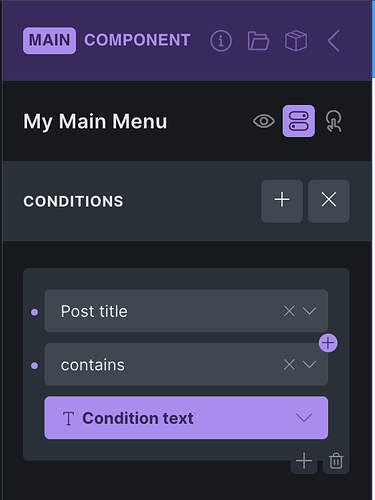The height and width of the screenshot is (500, 375).
Task: Expand the Post title dropdown chevron
Action: click(x=309, y=311)
